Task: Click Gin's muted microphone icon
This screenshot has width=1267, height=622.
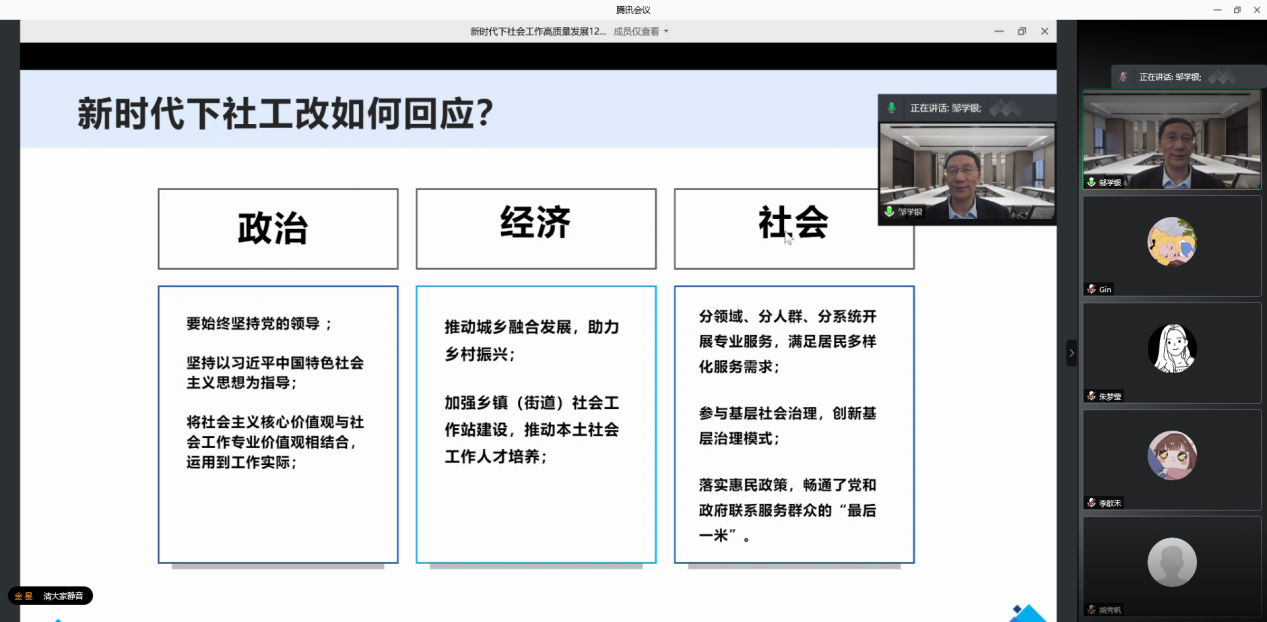Action: pyautogui.click(x=1091, y=289)
